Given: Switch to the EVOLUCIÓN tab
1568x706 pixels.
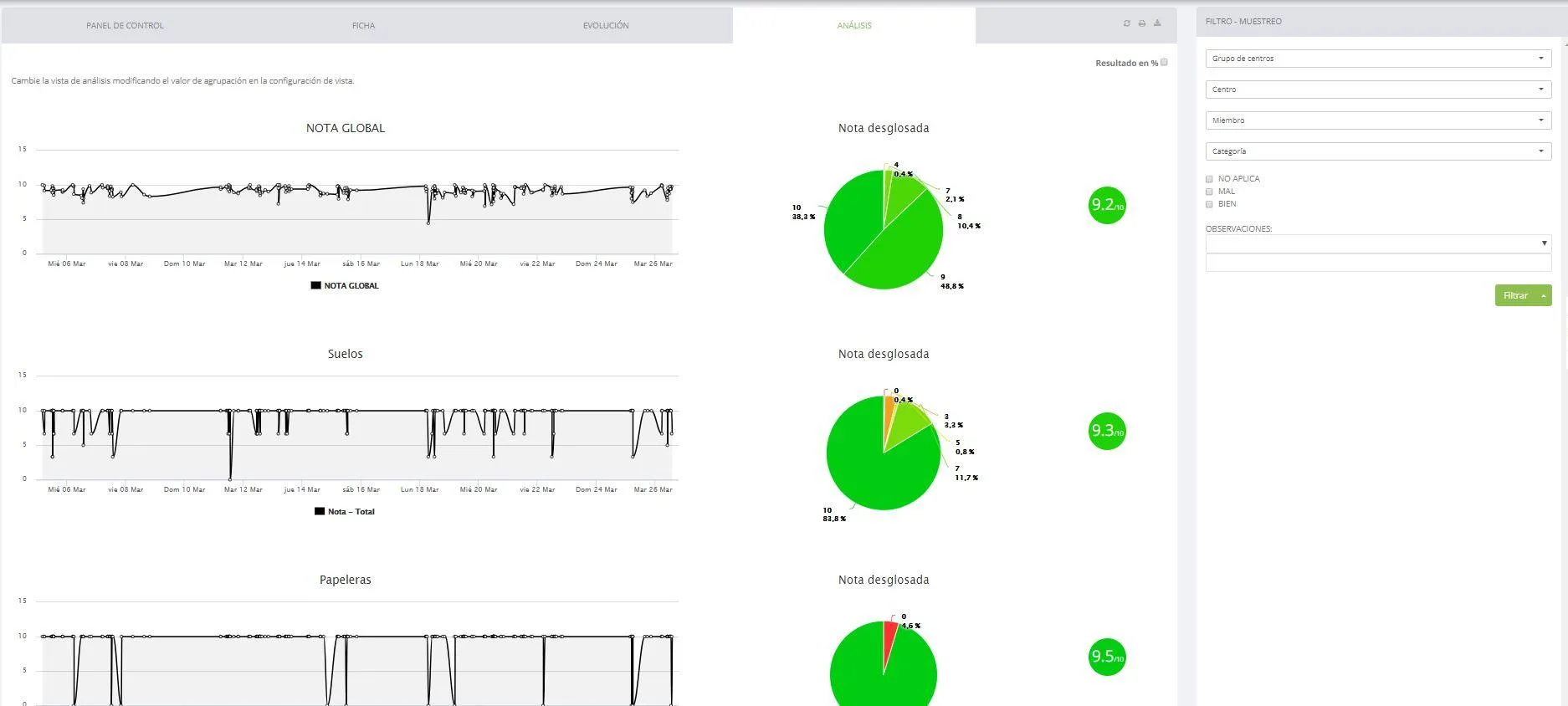Looking at the screenshot, I should [x=606, y=26].
